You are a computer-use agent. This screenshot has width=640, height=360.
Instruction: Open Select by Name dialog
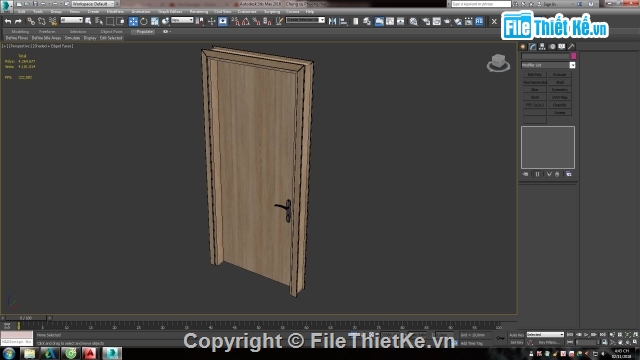[99, 21]
